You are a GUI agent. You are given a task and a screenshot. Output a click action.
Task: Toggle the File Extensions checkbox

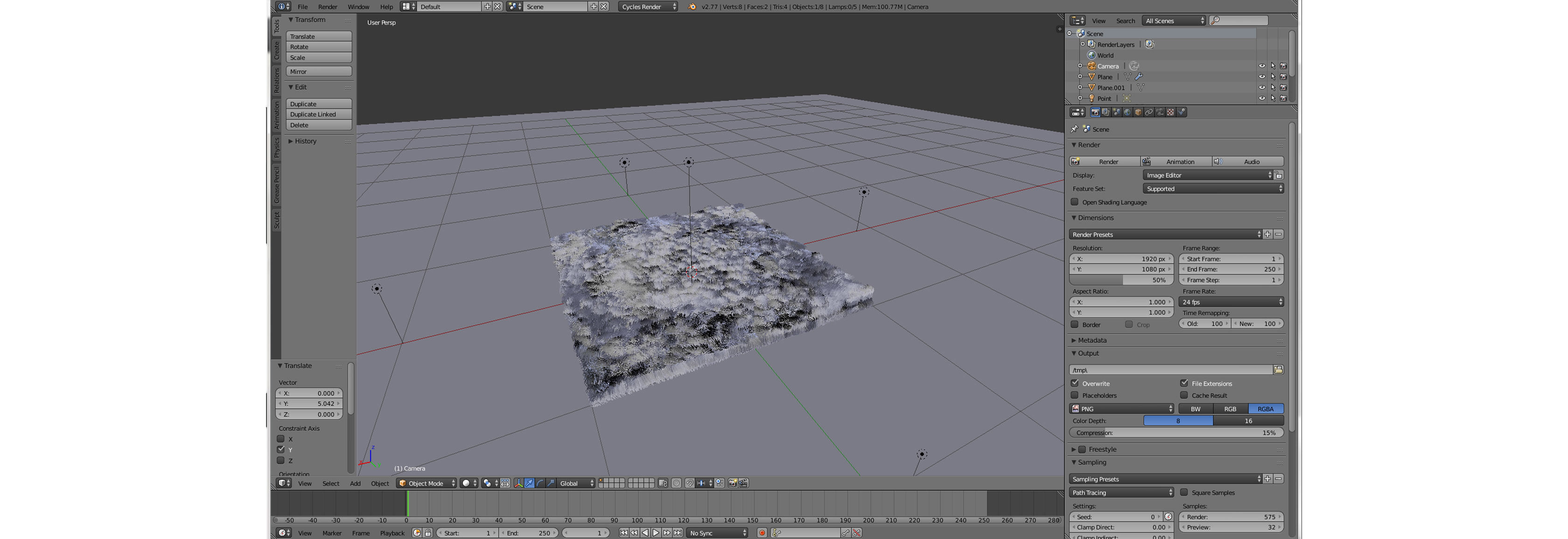click(x=1184, y=383)
